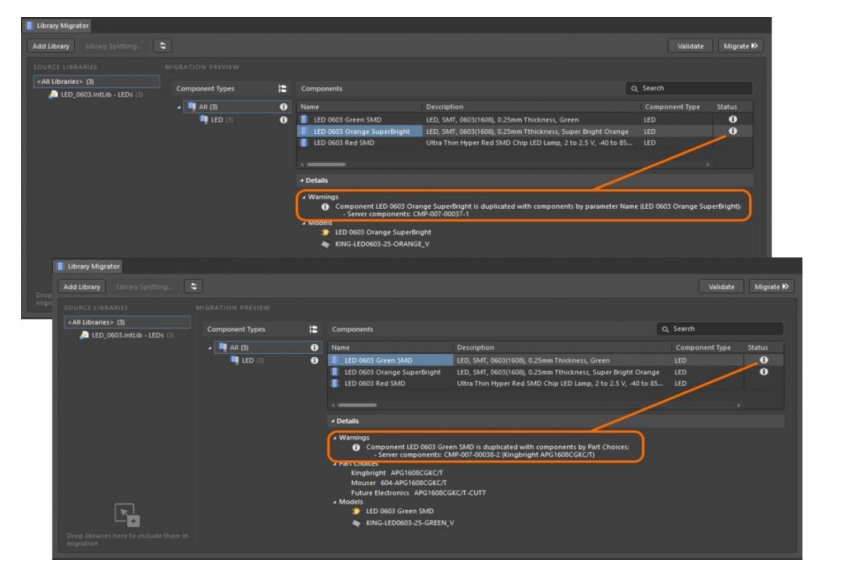Click Migrate in the front window
Image resolution: width=857 pixels, height=579 pixels.
tap(771, 286)
